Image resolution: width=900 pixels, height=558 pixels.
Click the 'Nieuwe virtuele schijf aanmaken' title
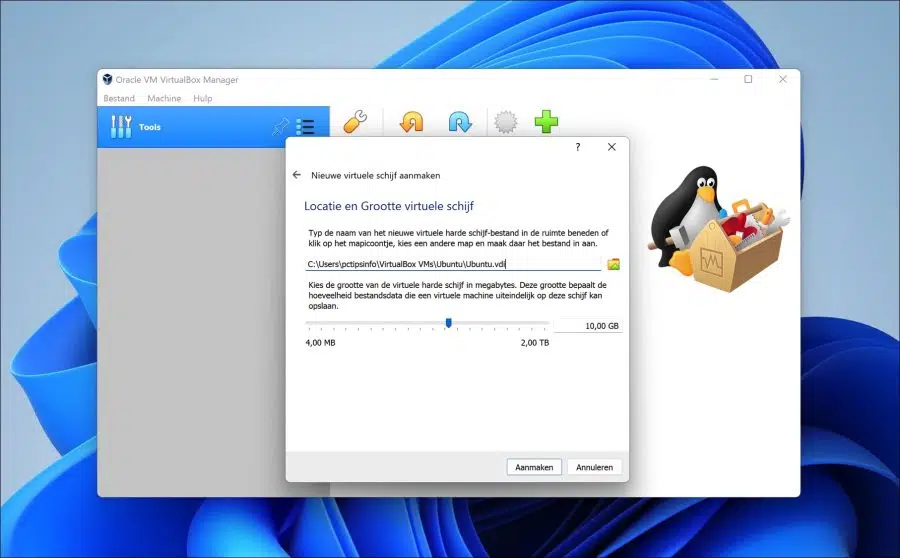pos(376,175)
